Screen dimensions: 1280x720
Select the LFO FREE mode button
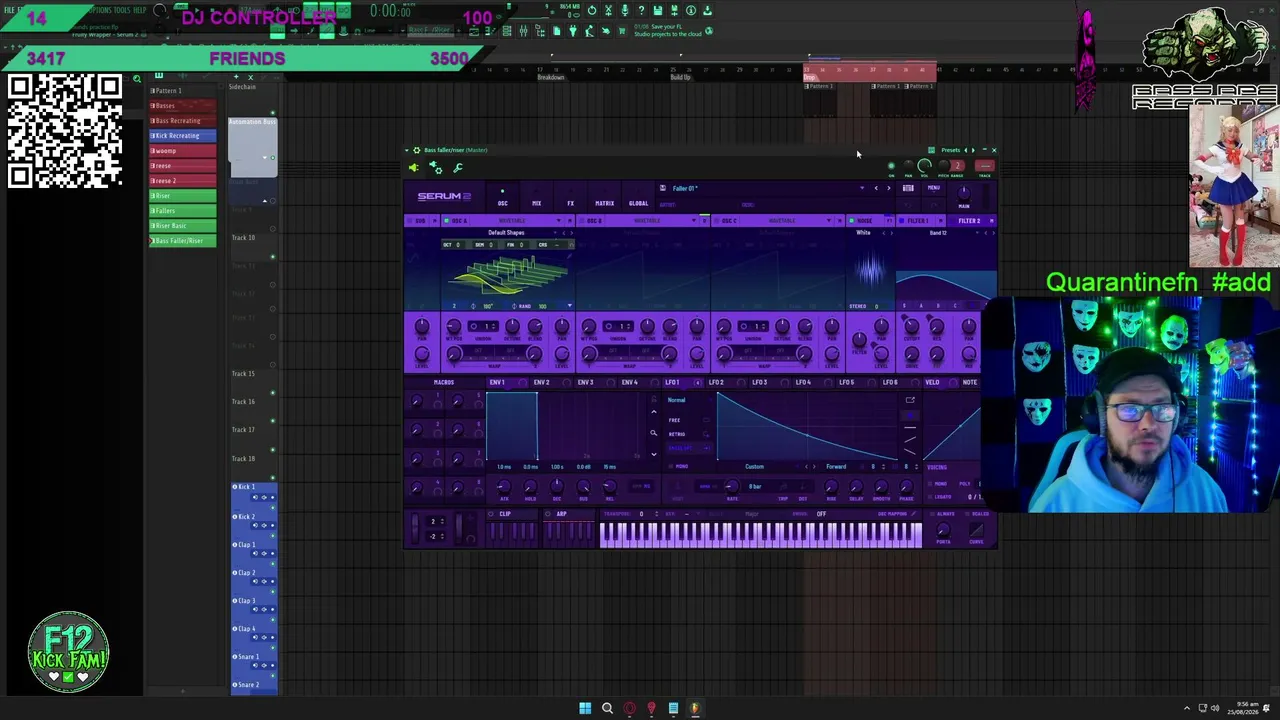(x=675, y=420)
